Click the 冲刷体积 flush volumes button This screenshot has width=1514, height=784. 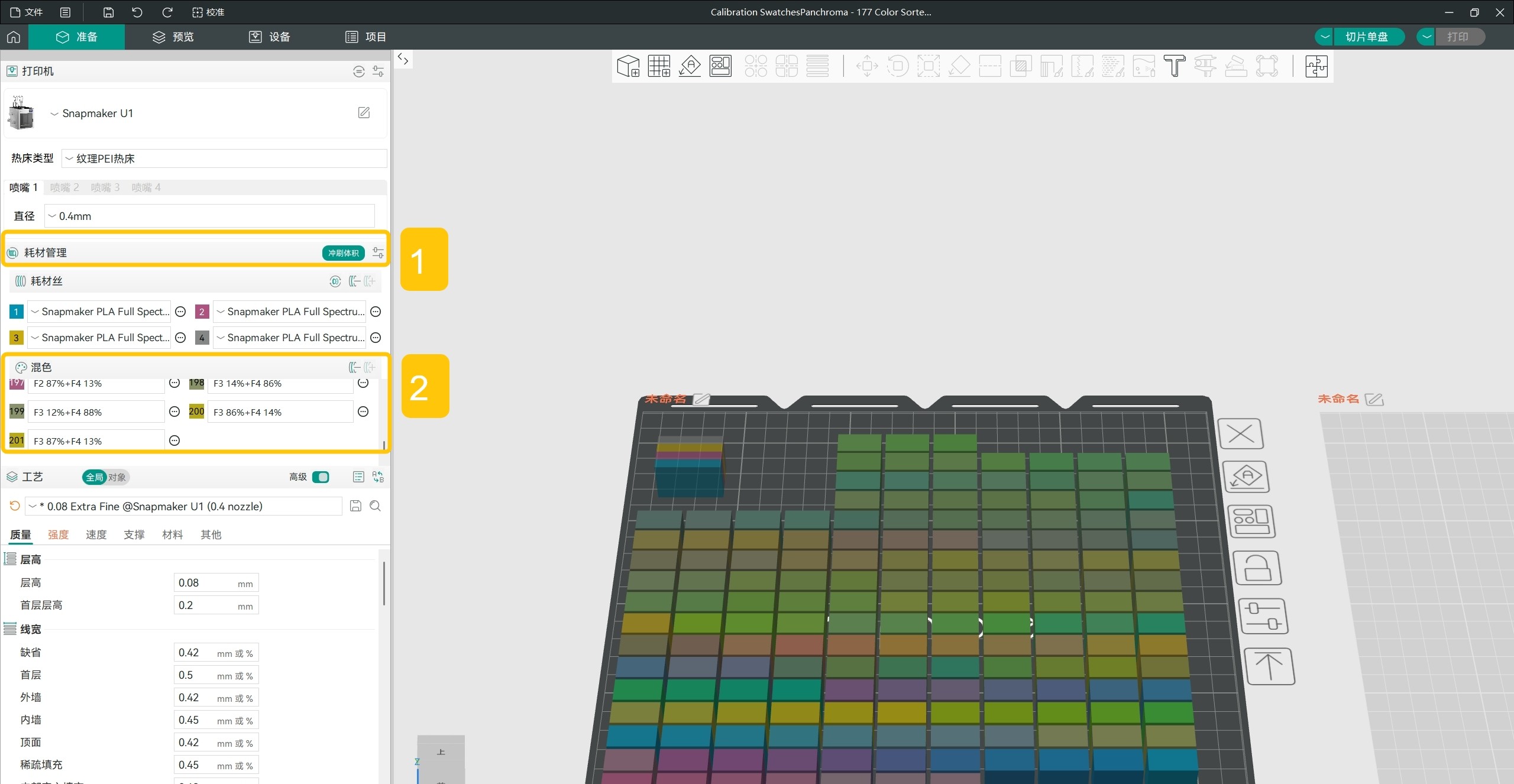pos(343,253)
